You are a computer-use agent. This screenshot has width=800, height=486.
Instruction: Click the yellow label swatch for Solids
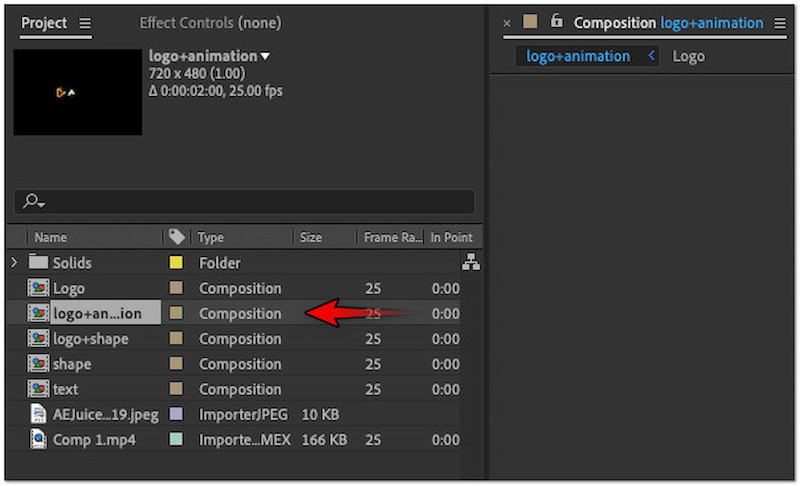pyautogui.click(x=176, y=263)
